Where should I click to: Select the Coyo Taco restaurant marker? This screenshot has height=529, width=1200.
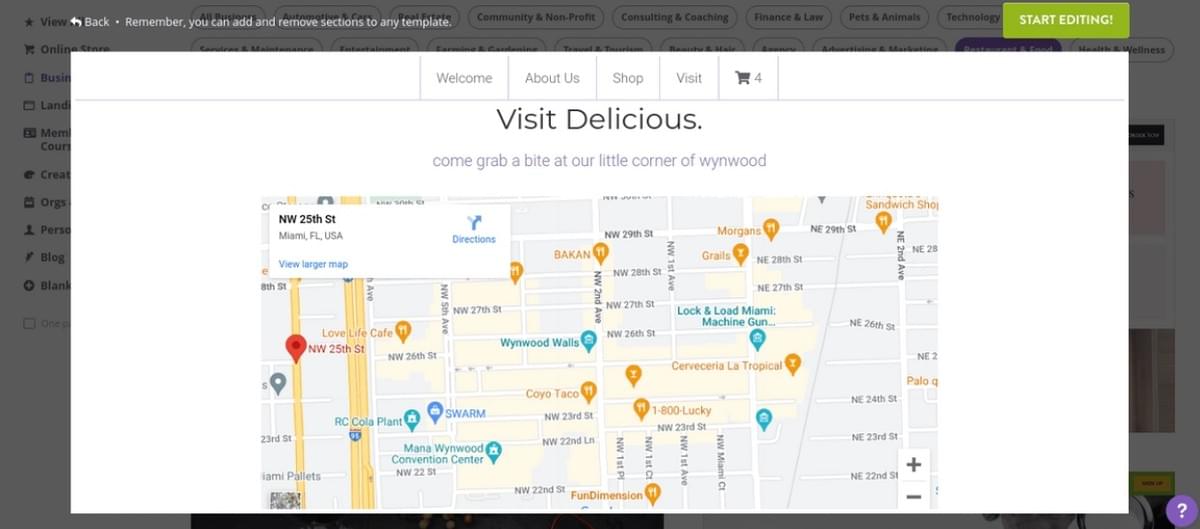point(588,392)
